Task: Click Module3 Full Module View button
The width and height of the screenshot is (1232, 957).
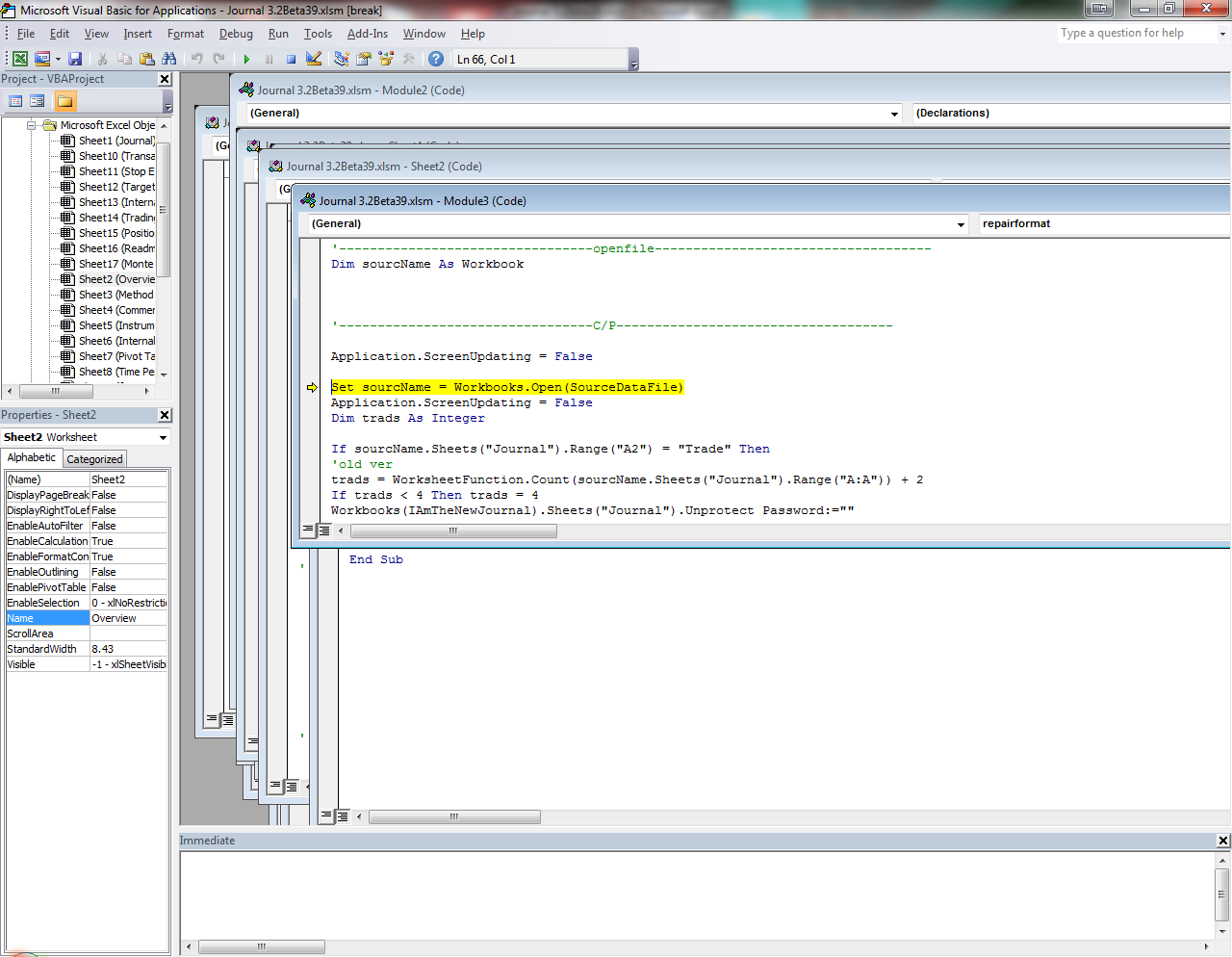Action: (324, 530)
